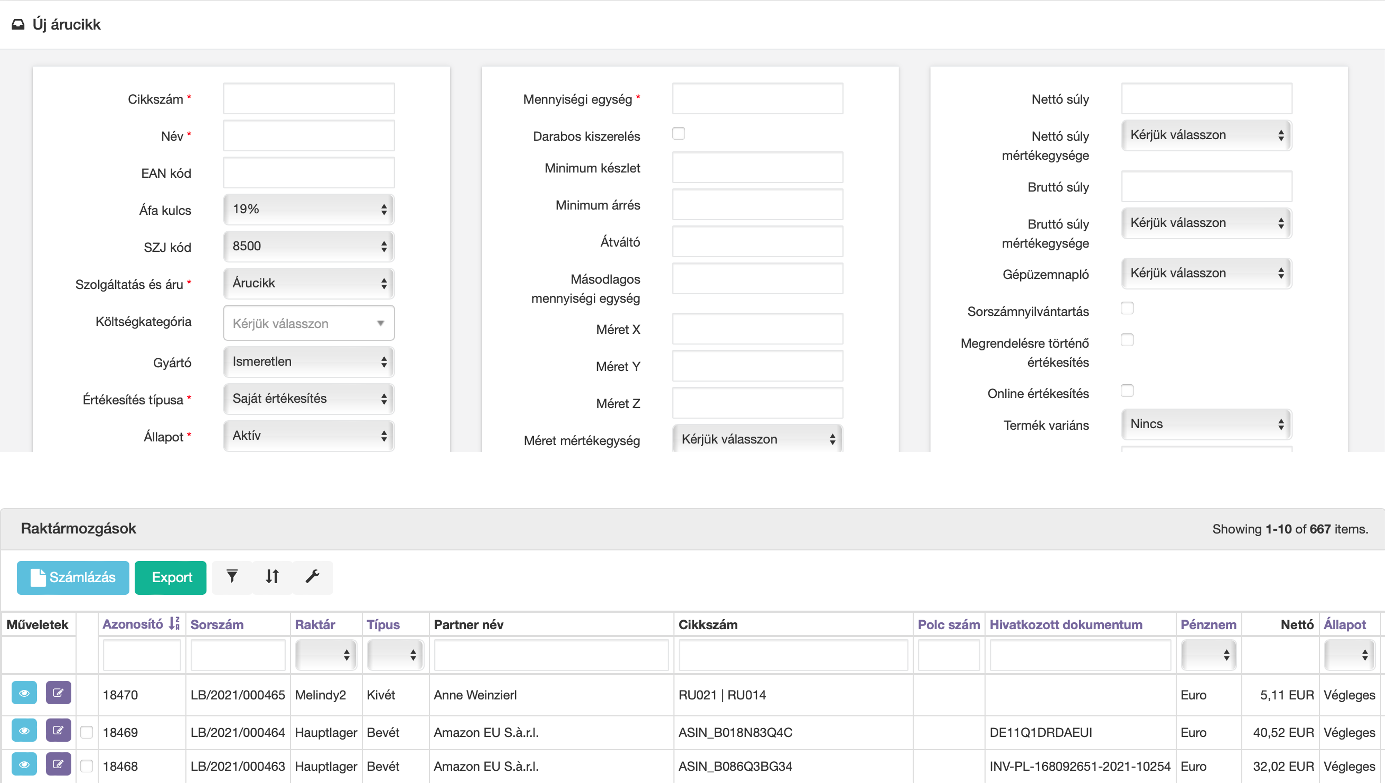1385x783 pixels.
Task: Select the row checkbox for 18468
Action: pos(87,766)
